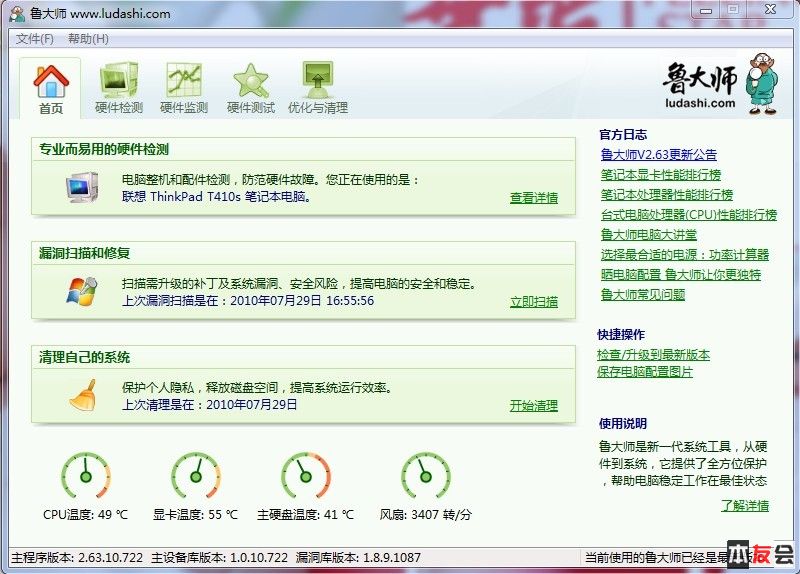Click the Ludashi app icon in the title bar

(x=17, y=14)
